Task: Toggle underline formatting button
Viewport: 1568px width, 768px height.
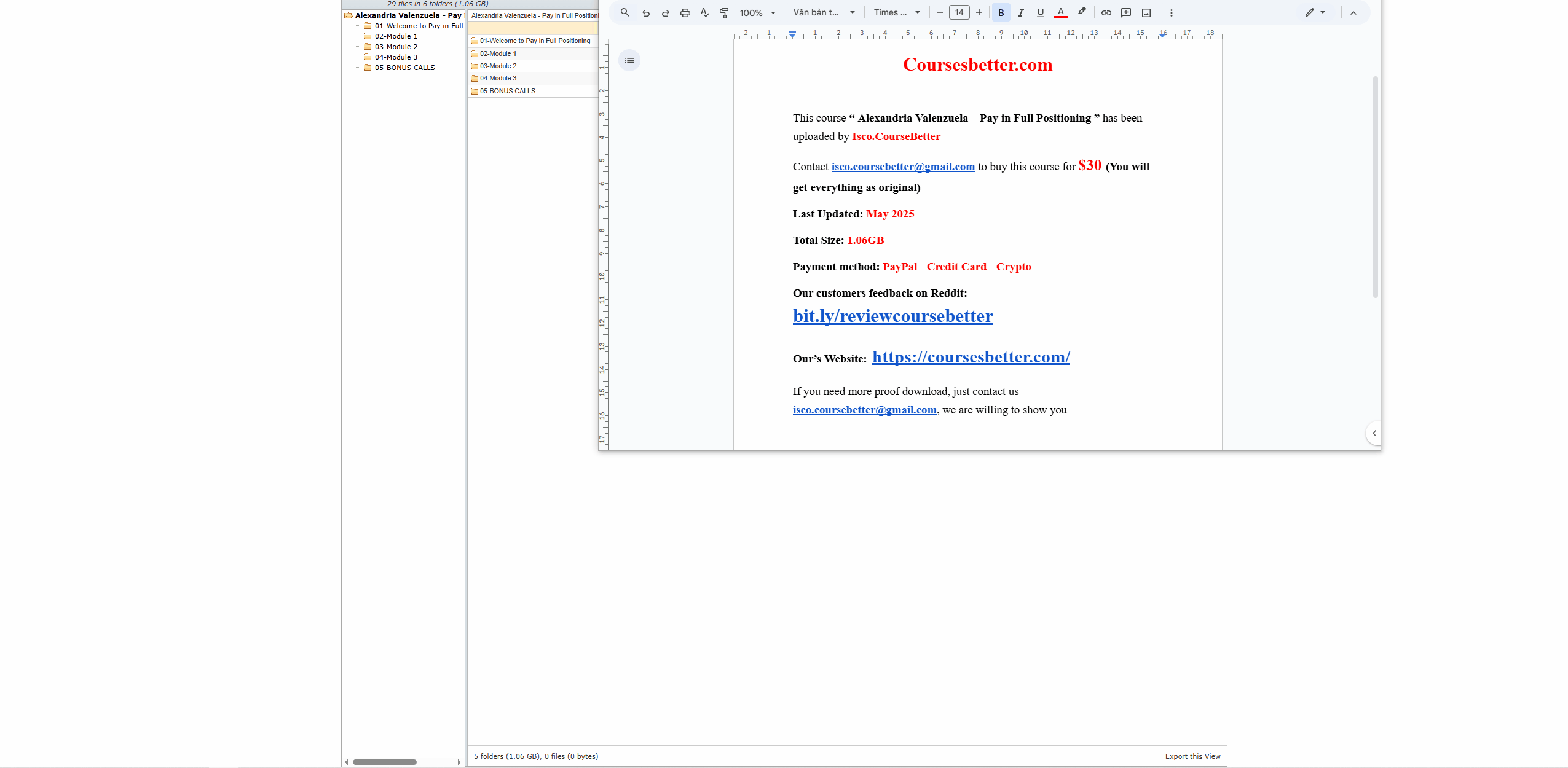Action: pyautogui.click(x=1040, y=12)
